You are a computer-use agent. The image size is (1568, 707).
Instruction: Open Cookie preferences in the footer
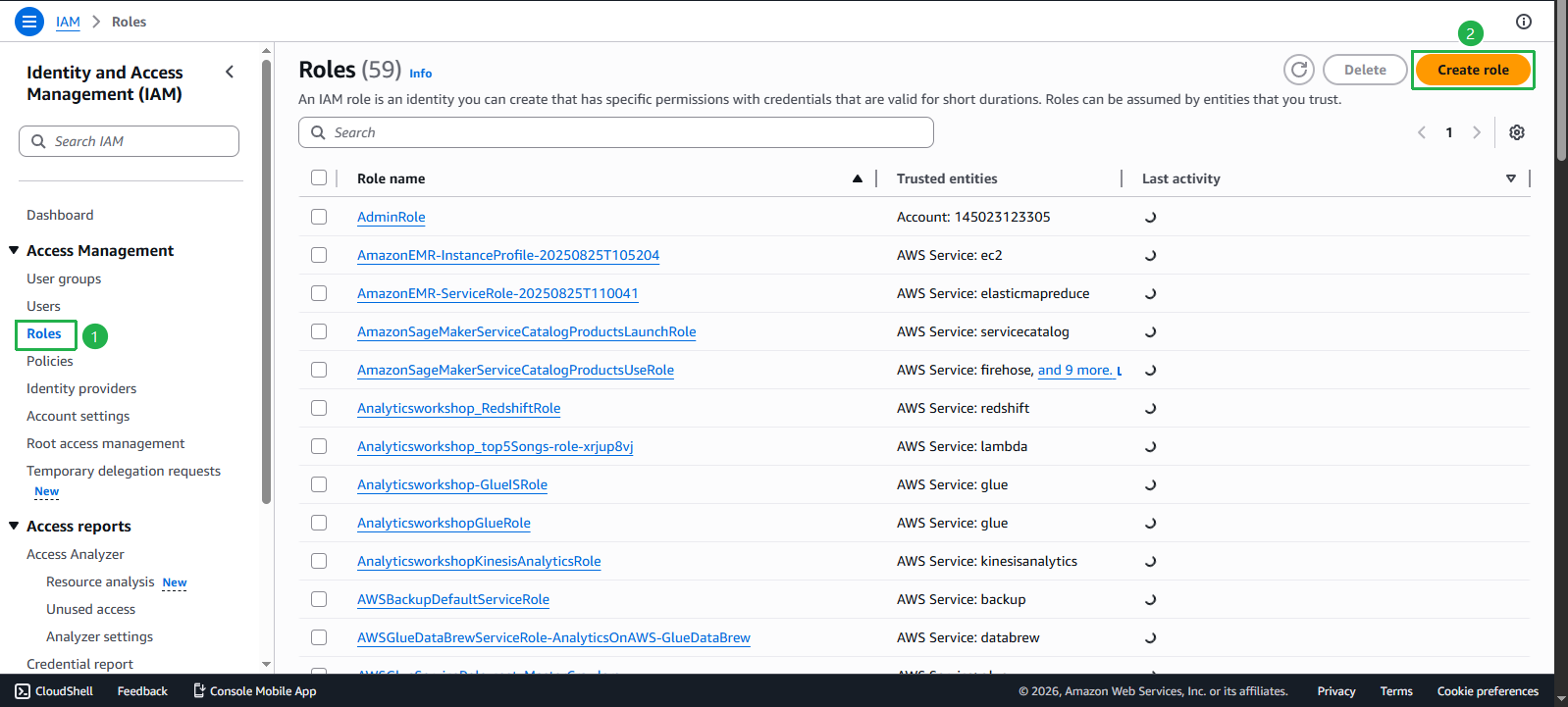pos(1488,691)
